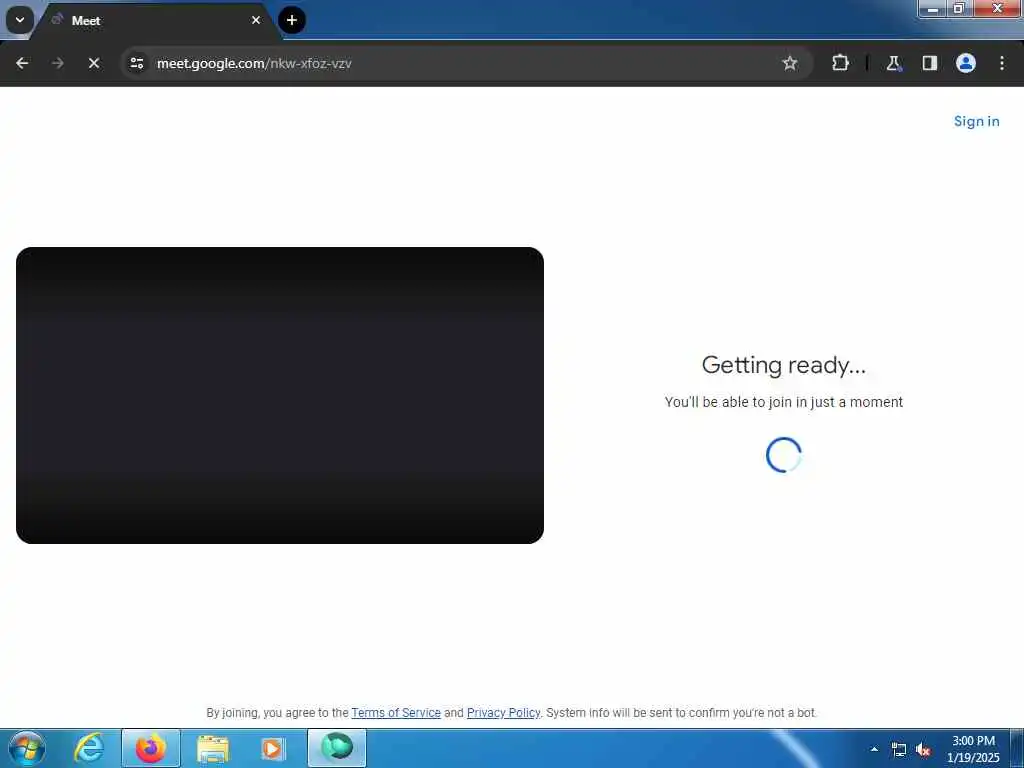Image resolution: width=1024 pixels, height=768 pixels.
Task: Launch Internet Explorer from taskbar
Action: pos(89,748)
